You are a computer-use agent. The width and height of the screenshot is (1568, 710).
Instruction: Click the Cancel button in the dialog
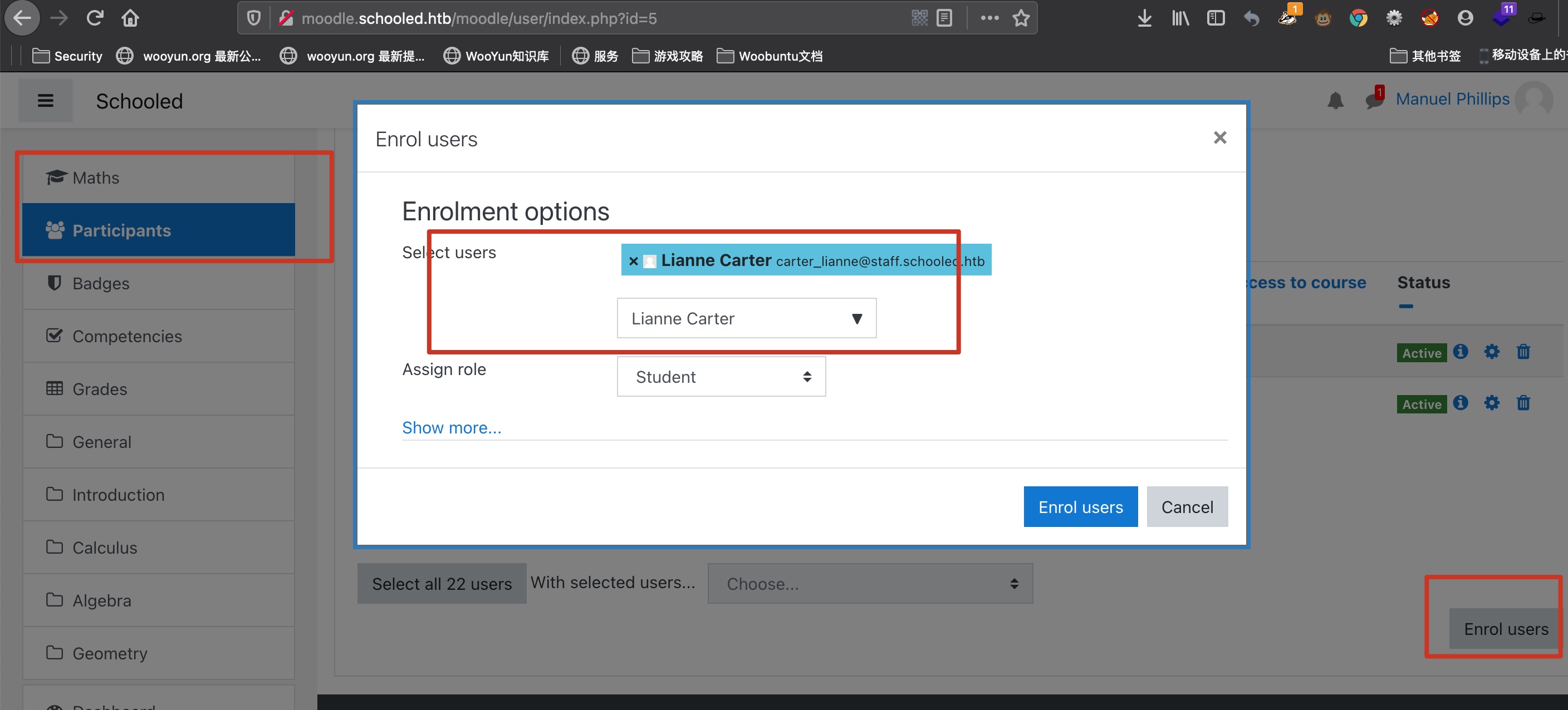(1187, 507)
